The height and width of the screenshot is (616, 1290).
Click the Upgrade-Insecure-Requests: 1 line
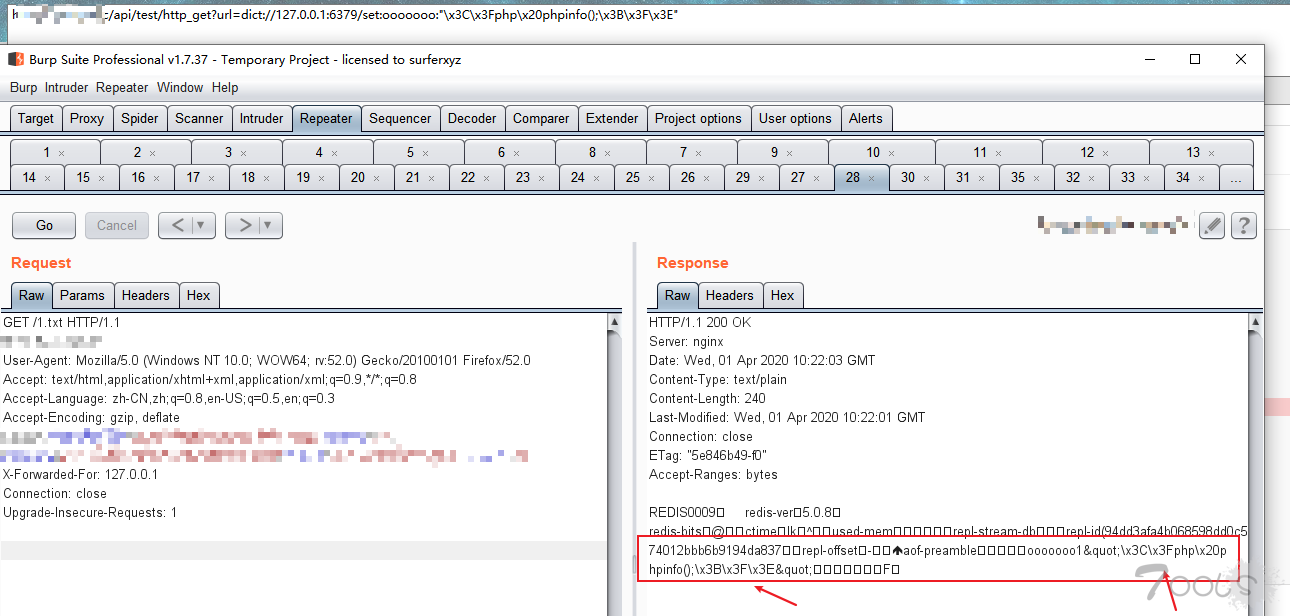click(x=90, y=513)
